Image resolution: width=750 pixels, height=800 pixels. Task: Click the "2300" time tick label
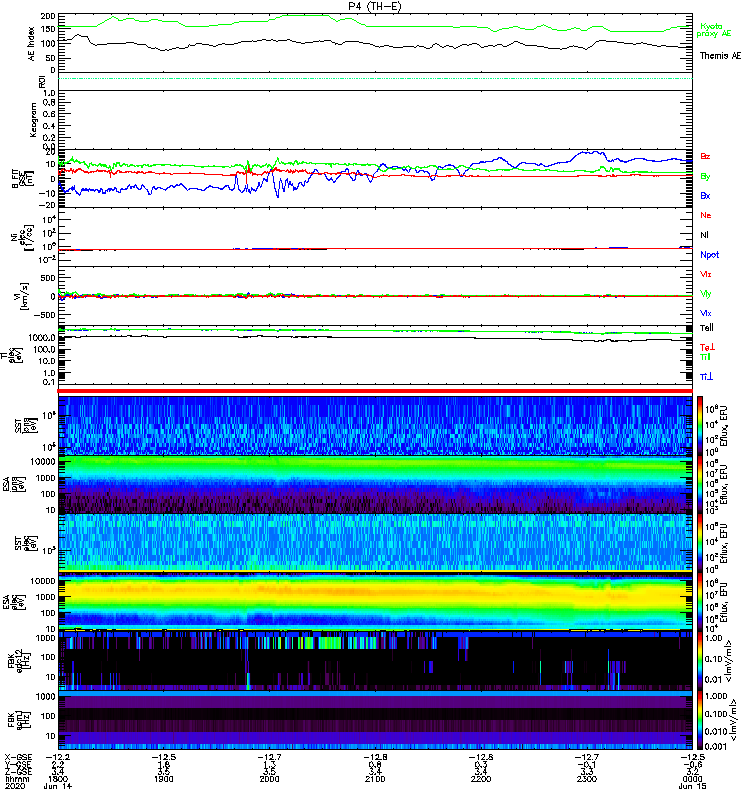tap(587, 779)
